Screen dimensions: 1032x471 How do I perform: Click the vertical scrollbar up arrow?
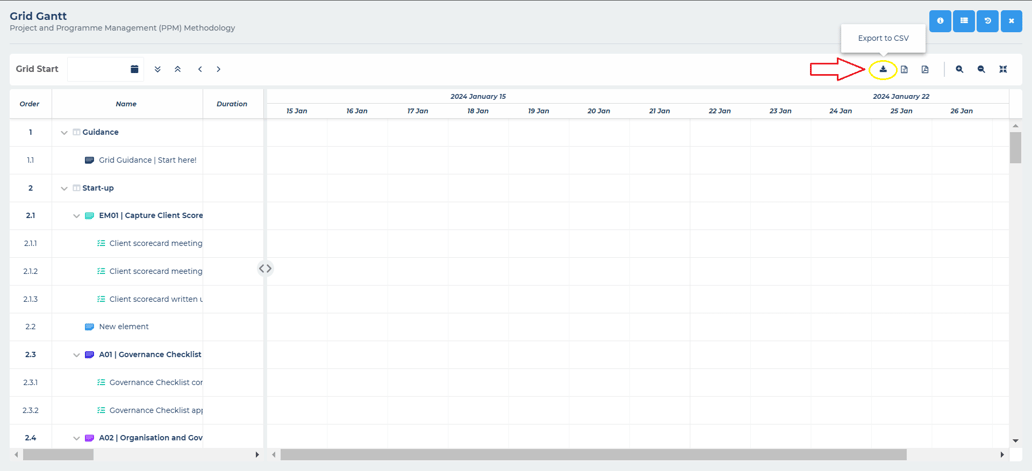pos(1015,126)
